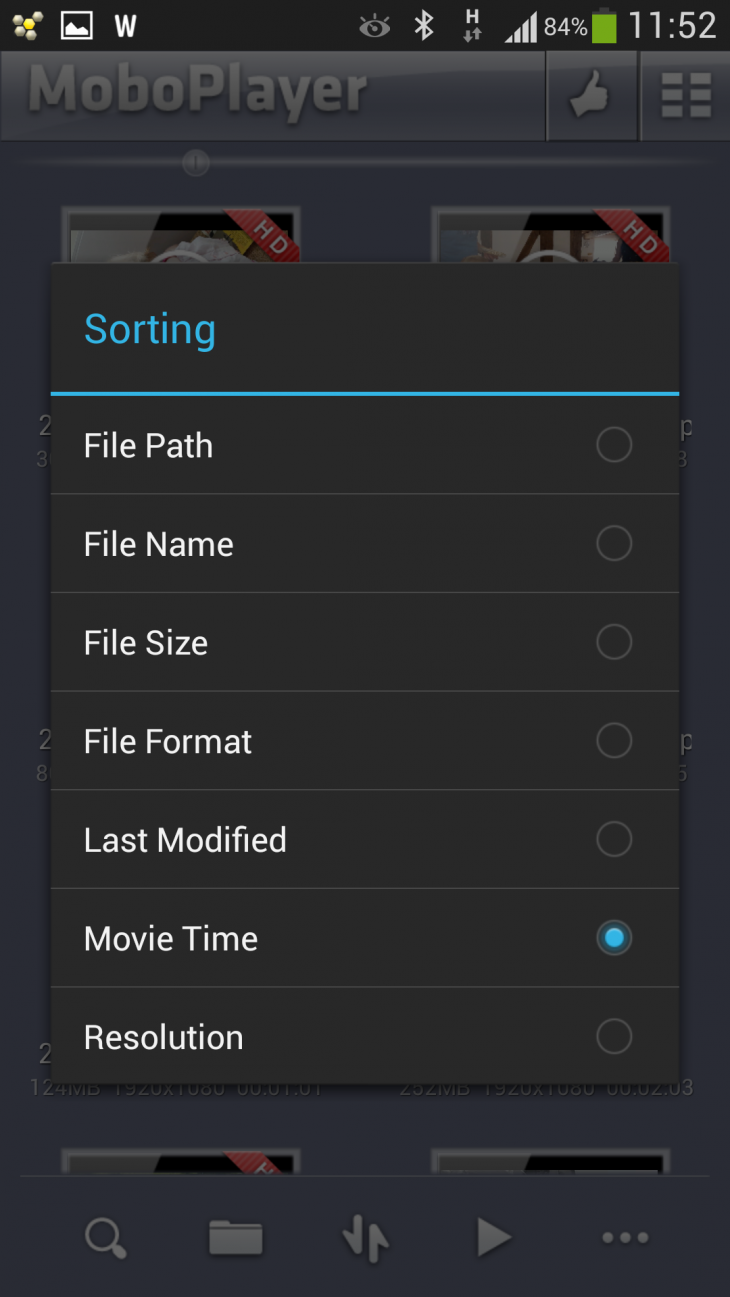This screenshot has height=1297, width=730.
Task: Open search with the magnifier icon
Action: tap(105, 1238)
